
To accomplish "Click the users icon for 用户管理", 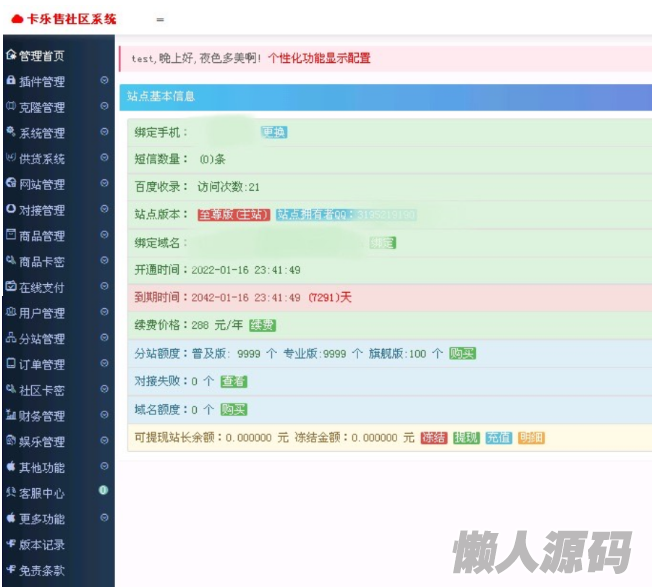I will (11, 312).
